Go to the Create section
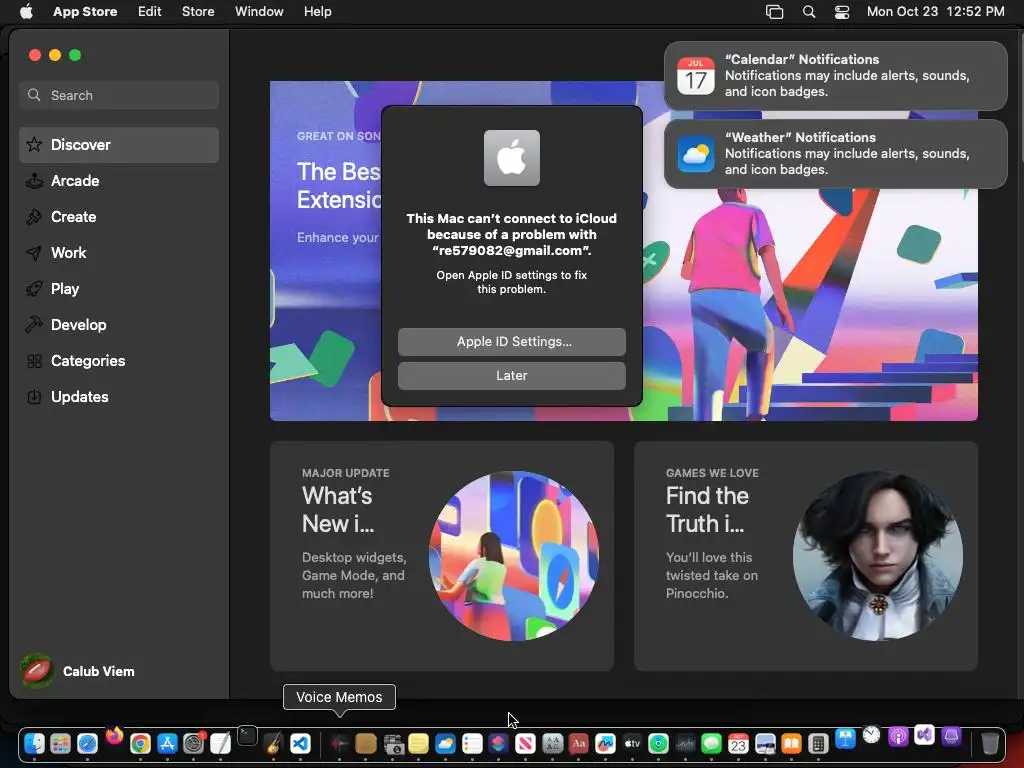Viewport: 1024px width, 768px height. tap(119, 217)
